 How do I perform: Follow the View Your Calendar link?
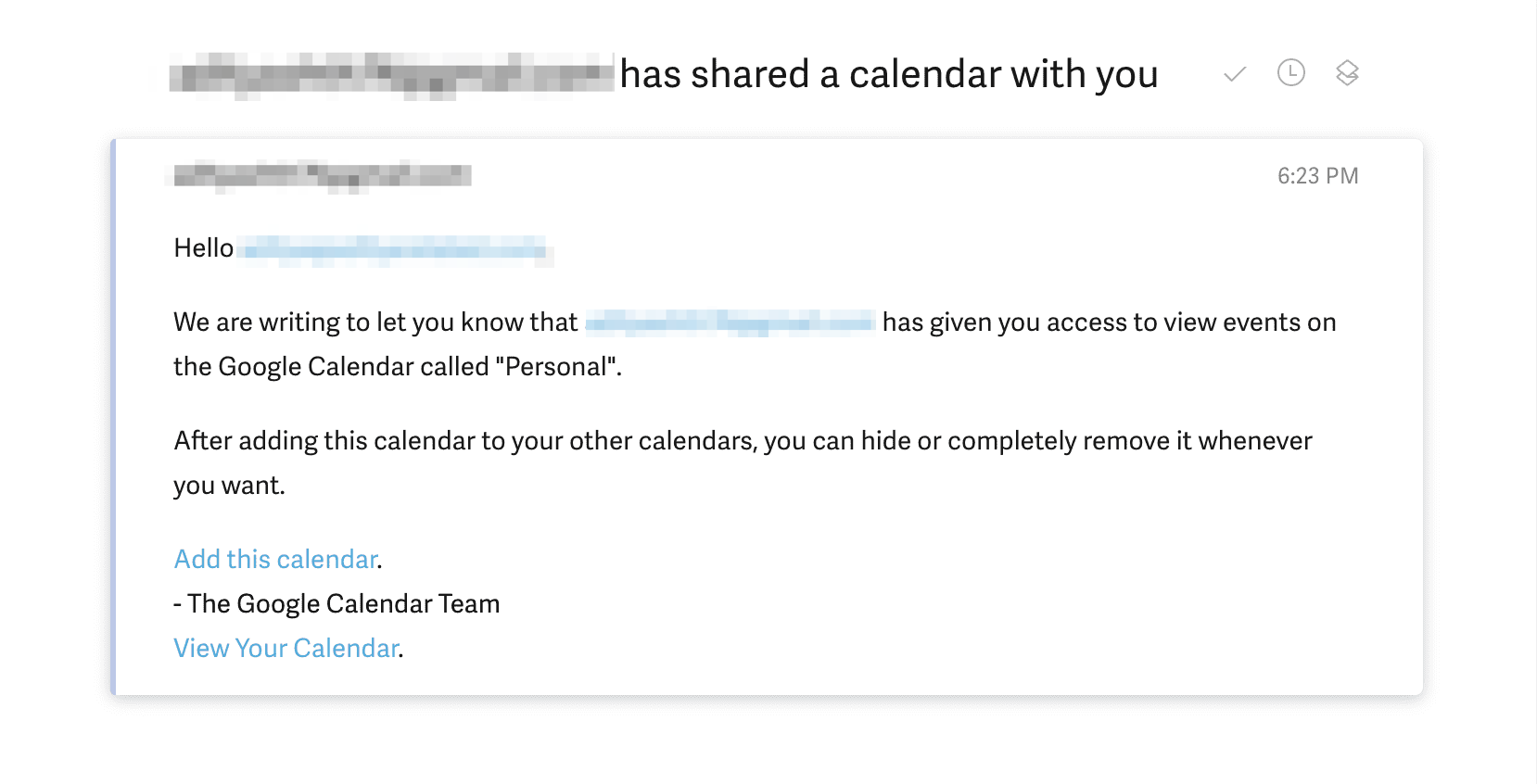point(286,648)
